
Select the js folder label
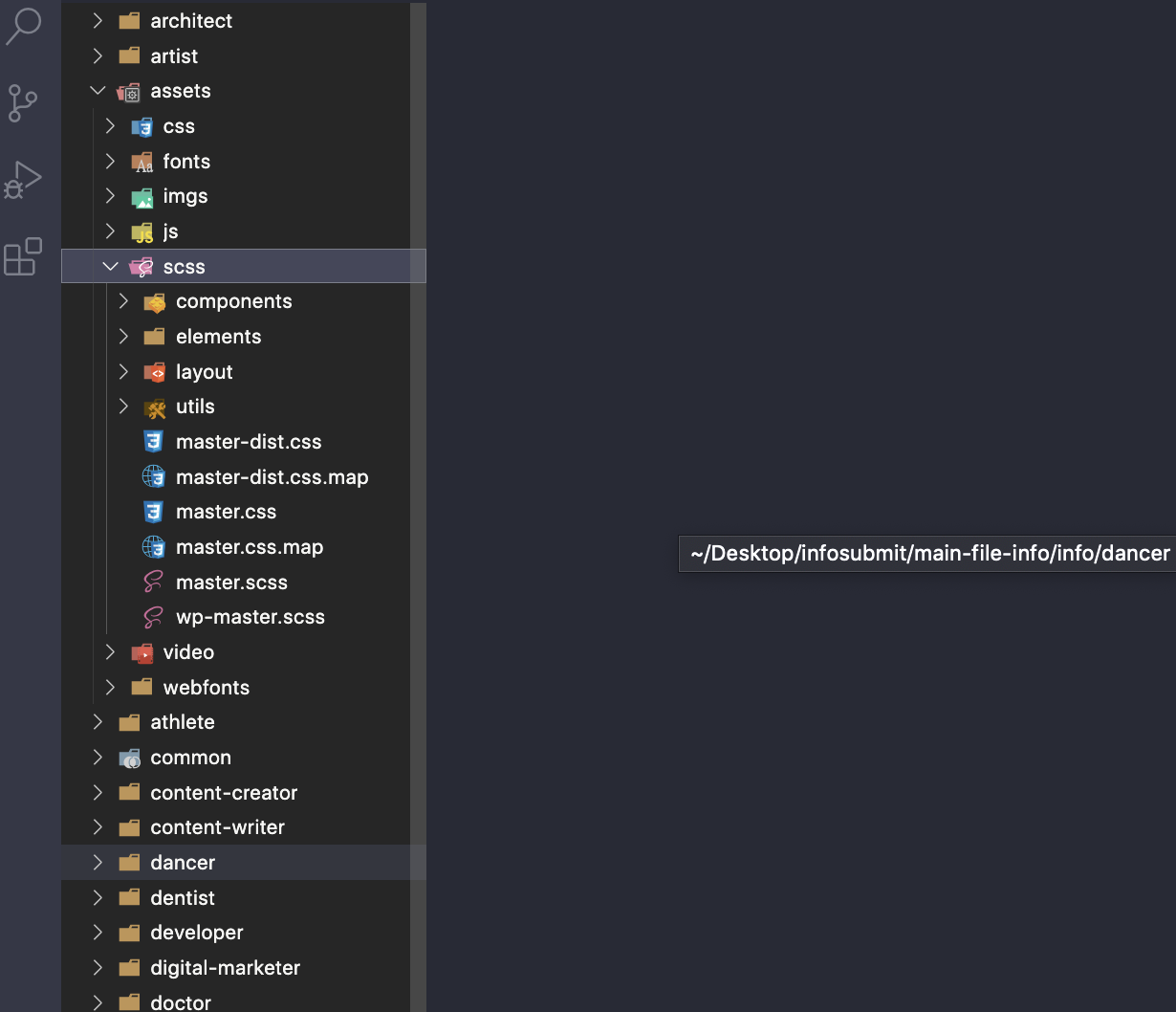(171, 231)
